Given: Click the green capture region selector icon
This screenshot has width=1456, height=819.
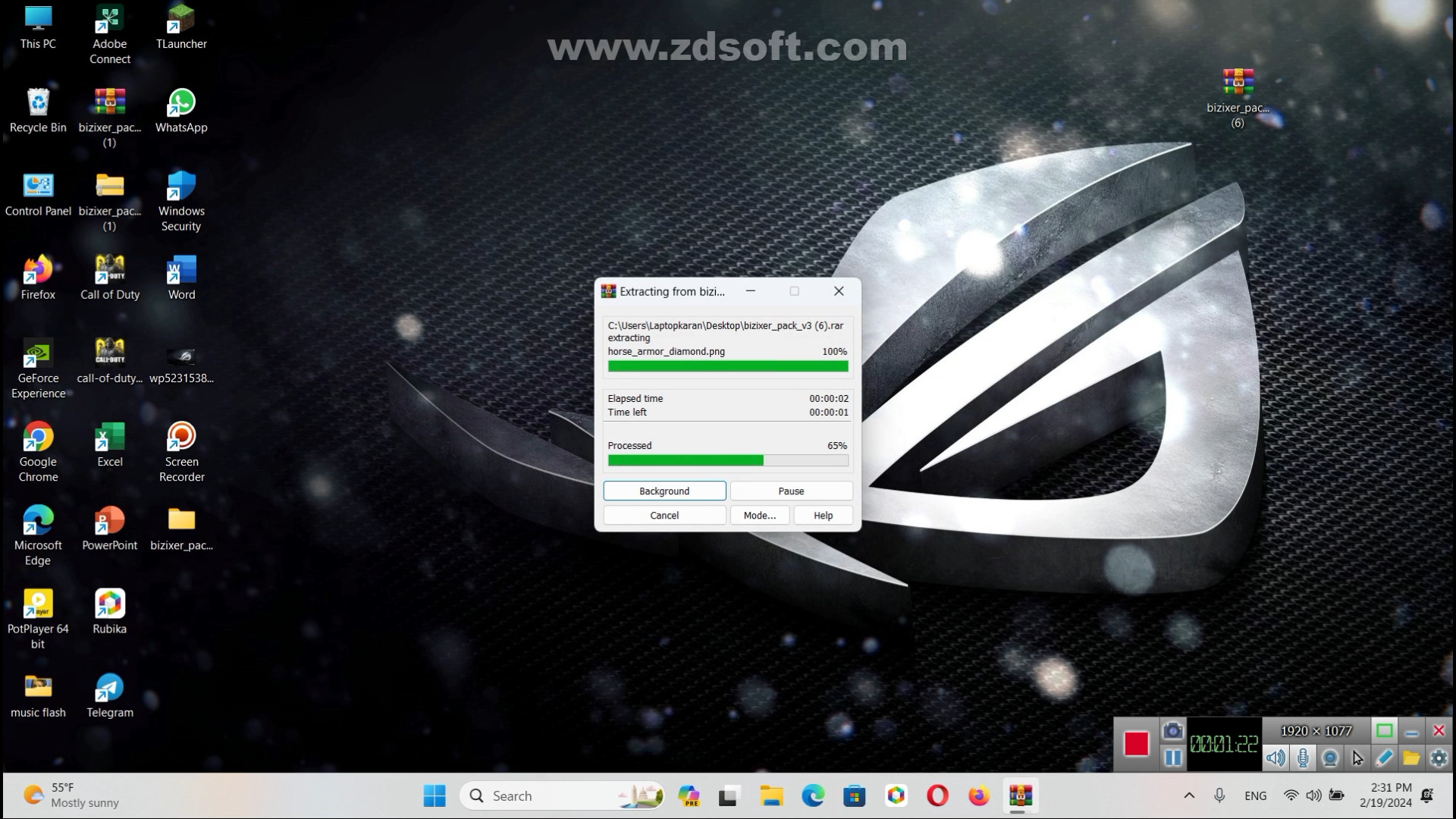Looking at the screenshot, I should pyautogui.click(x=1384, y=730).
